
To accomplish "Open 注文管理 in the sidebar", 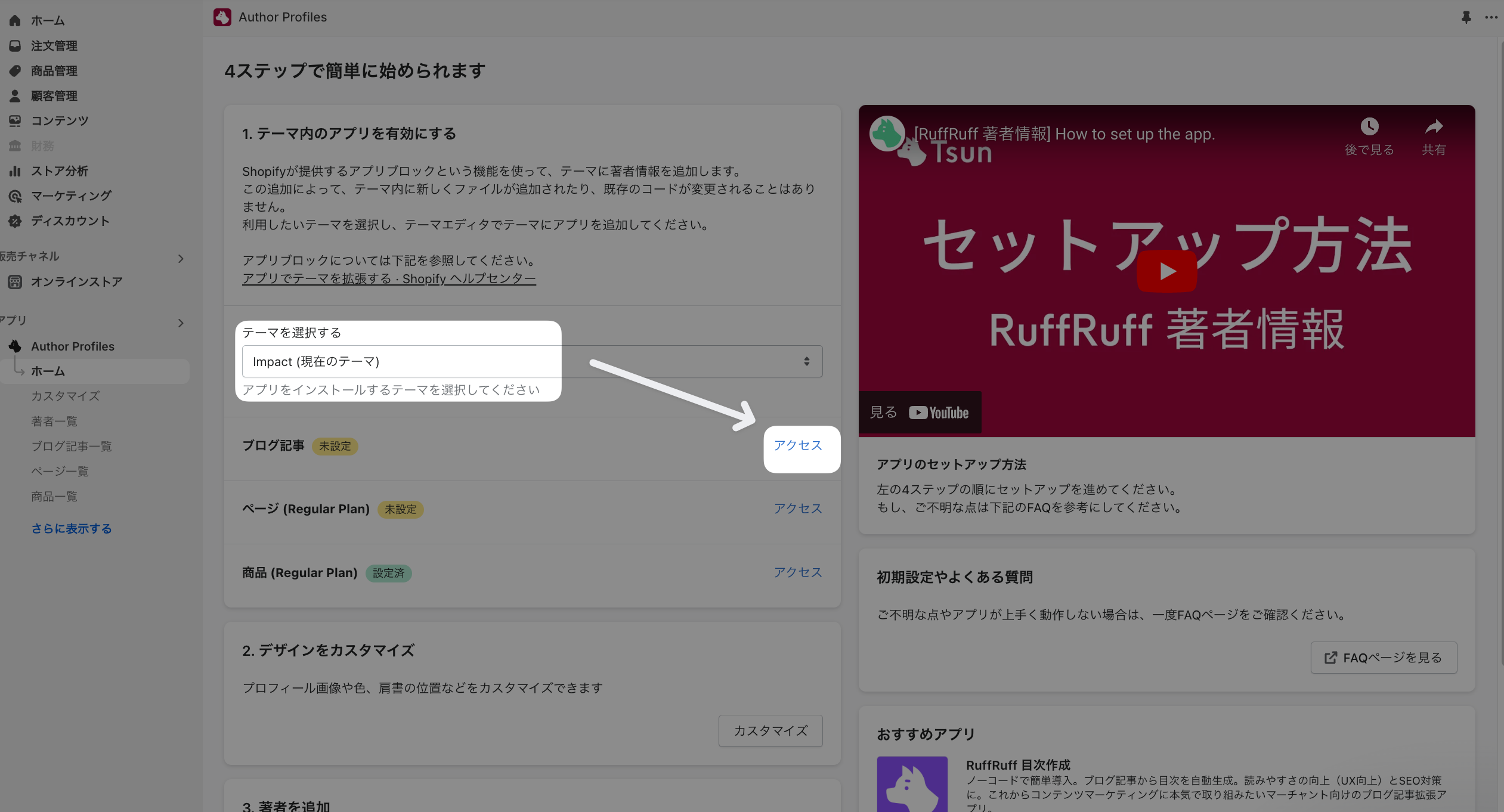I will point(54,46).
